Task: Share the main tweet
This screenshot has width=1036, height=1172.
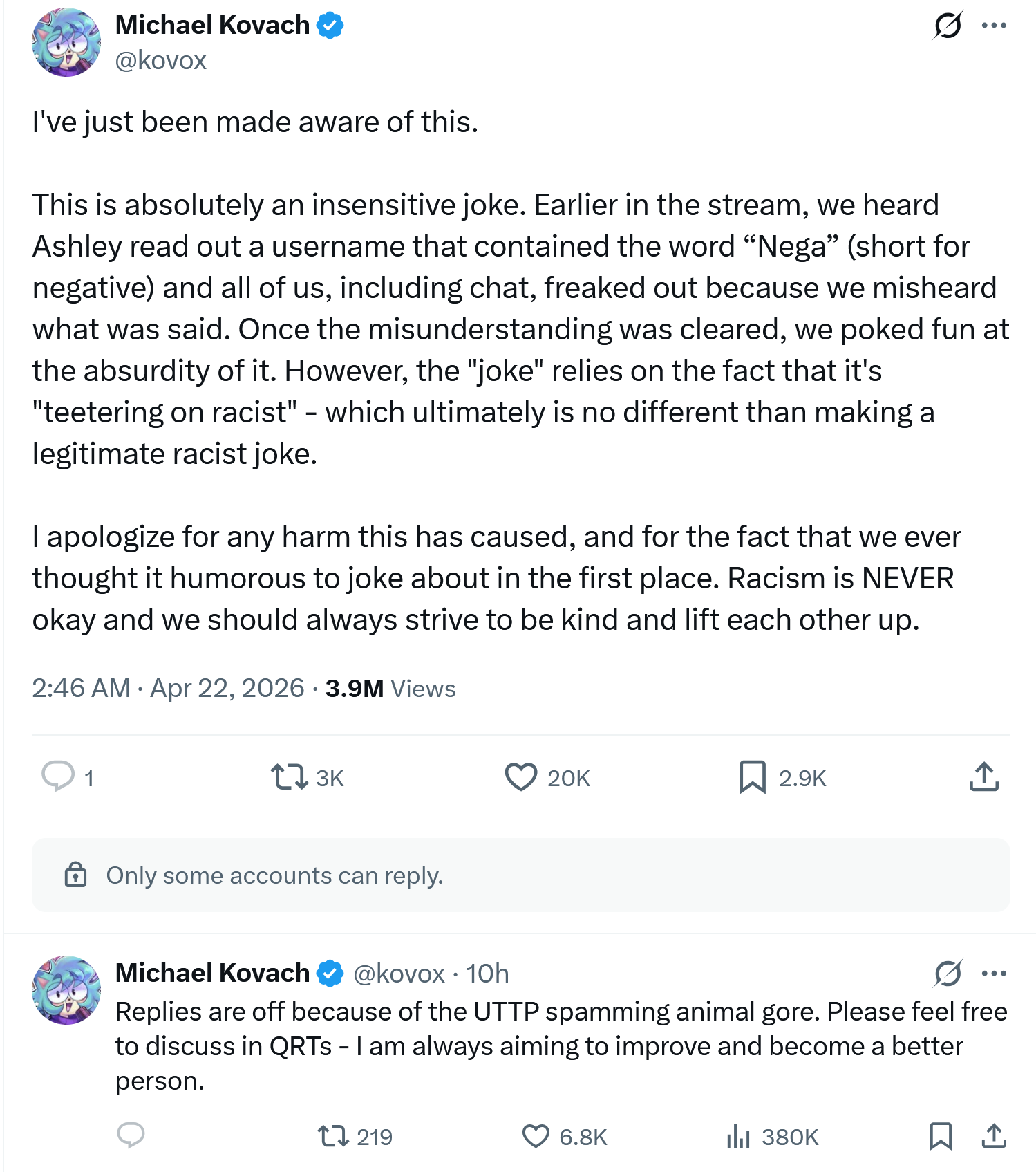Action: click(x=984, y=776)
